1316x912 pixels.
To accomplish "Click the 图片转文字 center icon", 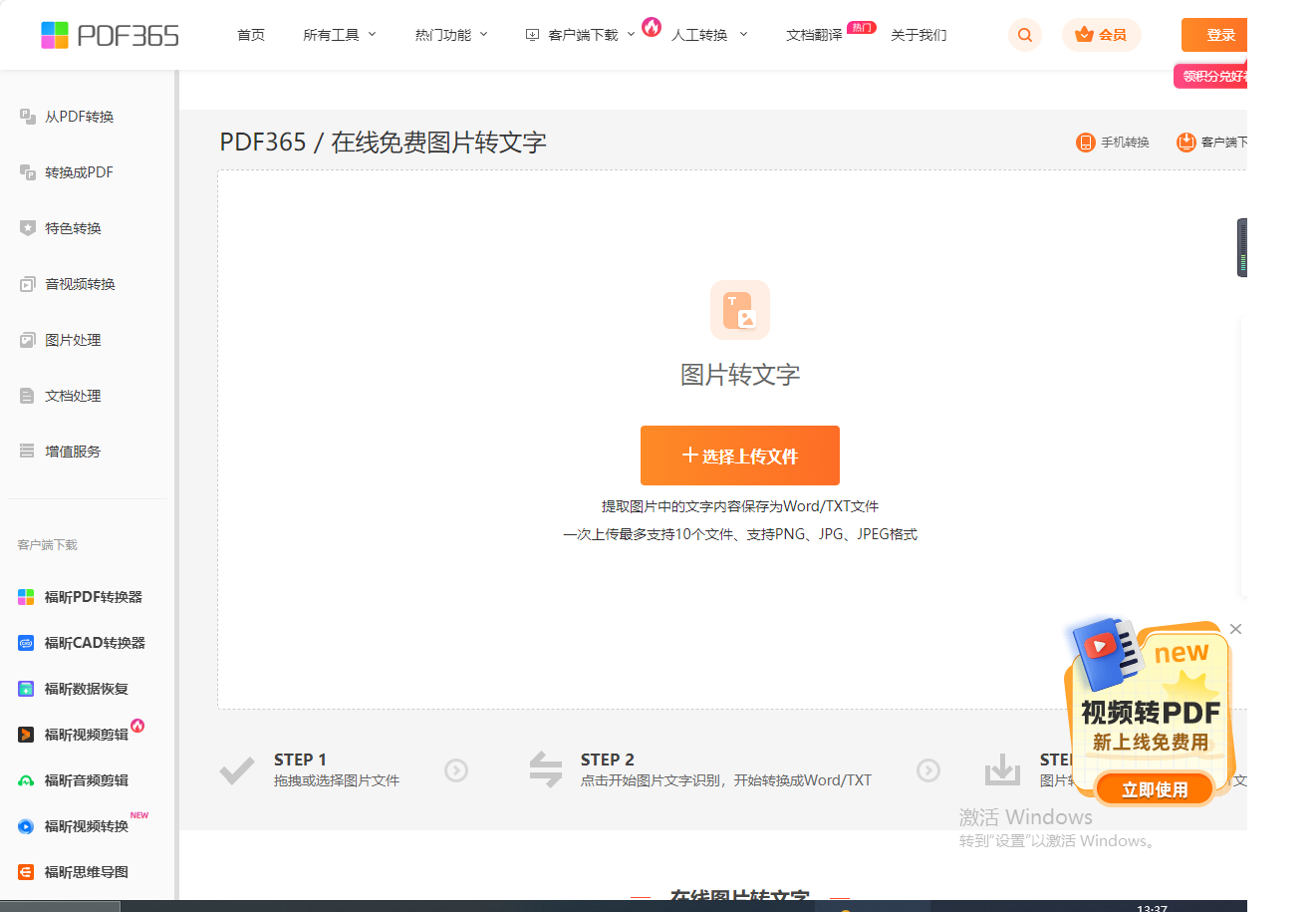I will tap(740, 310).
